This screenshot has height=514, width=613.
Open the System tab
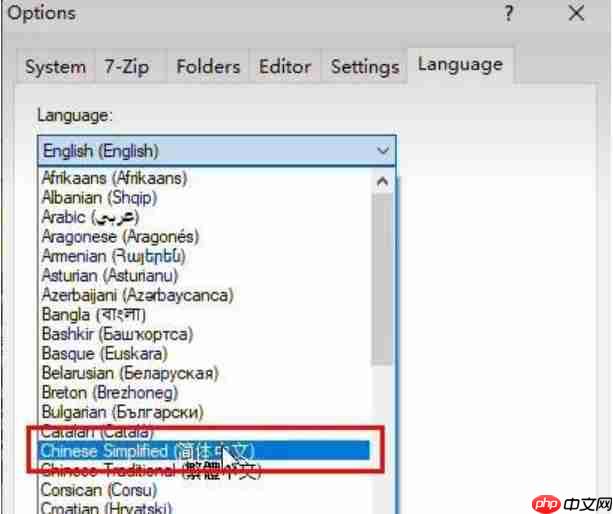[x=55, y=67]
